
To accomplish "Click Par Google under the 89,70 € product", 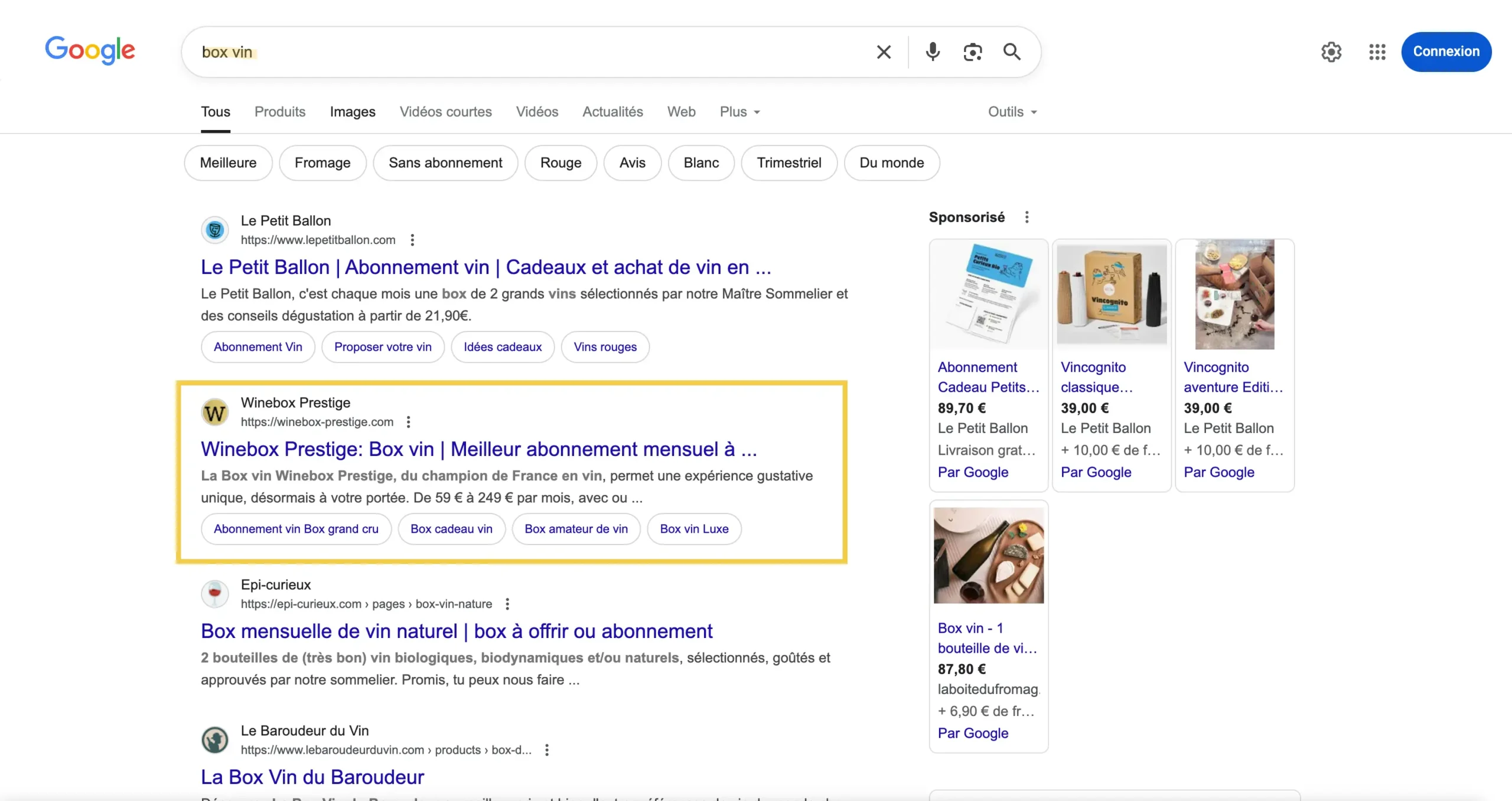I will tap(973, 472).
